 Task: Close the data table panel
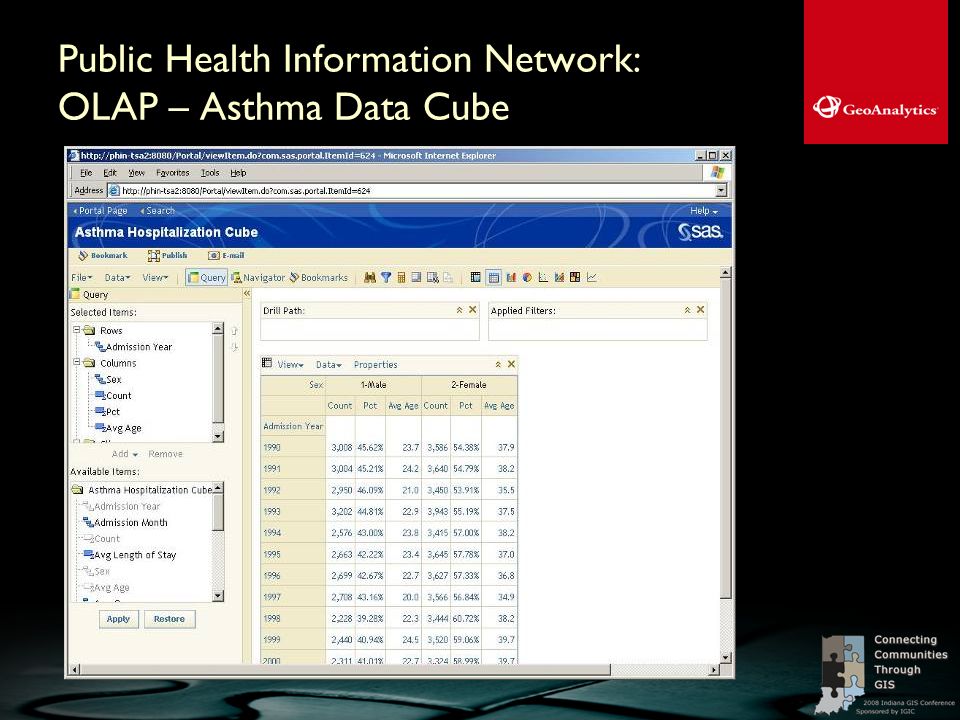coord(511,364)
